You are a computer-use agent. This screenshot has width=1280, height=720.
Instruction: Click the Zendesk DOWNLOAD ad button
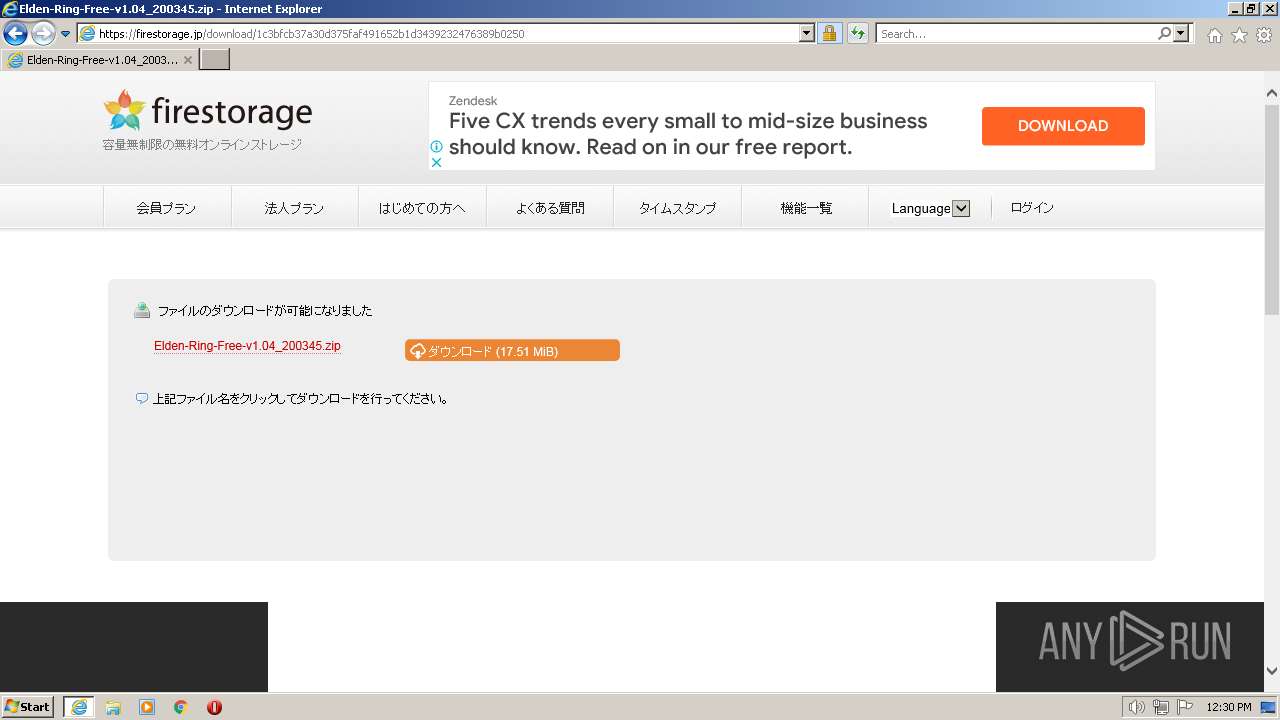[x=1063, y=126]
